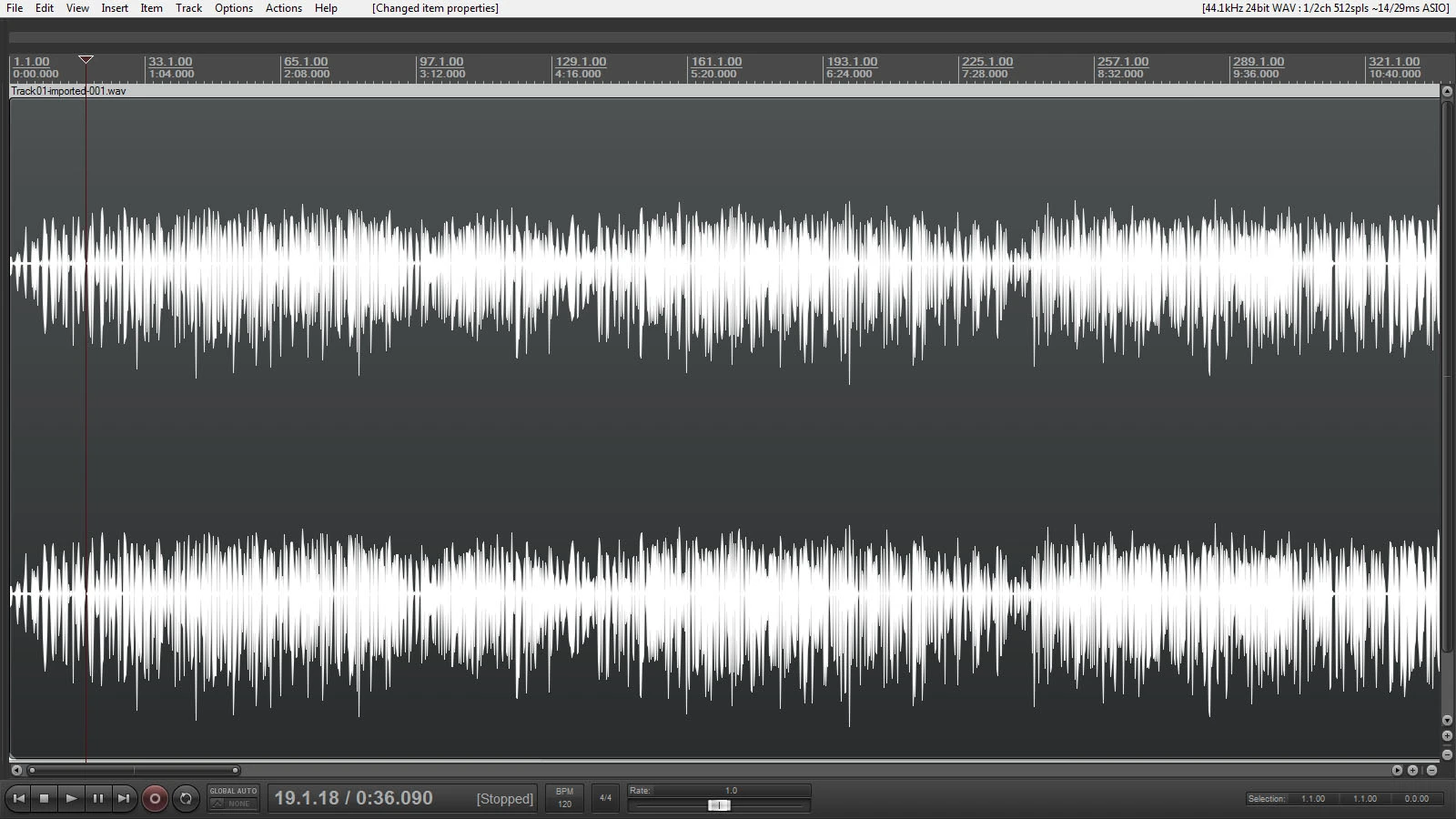1456x819 pixels.
Task: Click the audio device info text at top right
Action: point(1325,8)
